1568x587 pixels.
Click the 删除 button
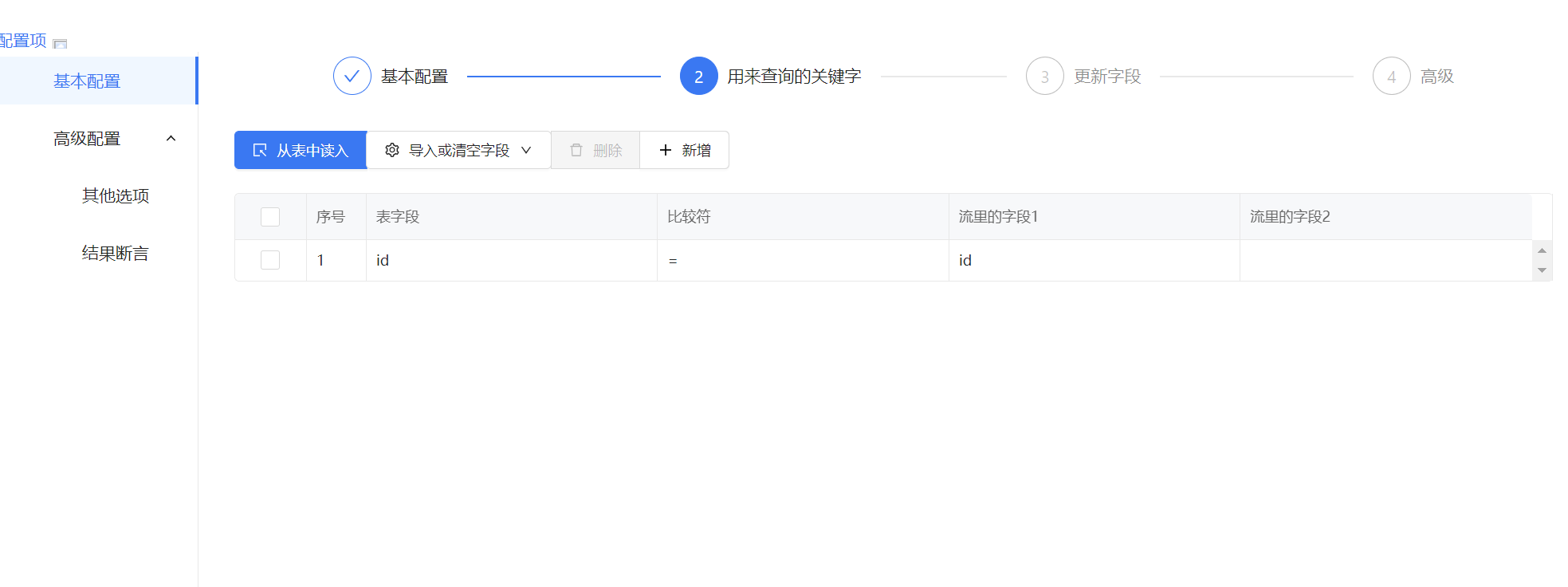tap(595, 150)
